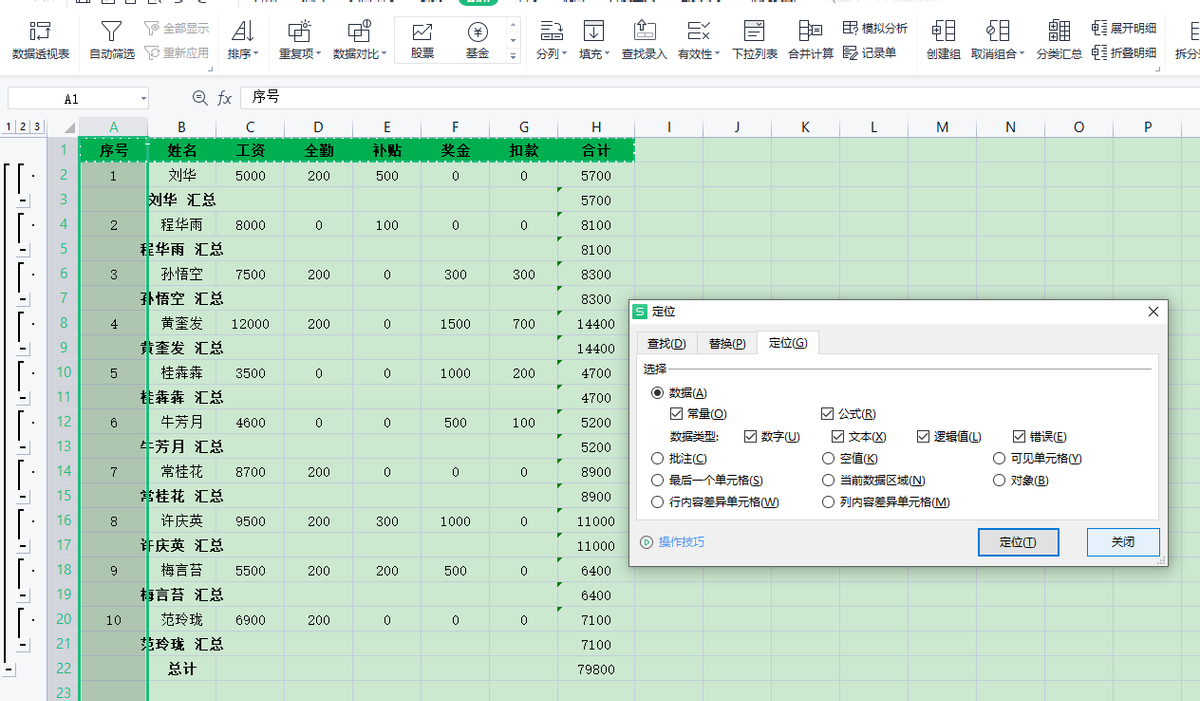Viewport: 1200px width, 701px height.
Task: Toggle the 数字(U) checkbox
Action: coord(751,437)
